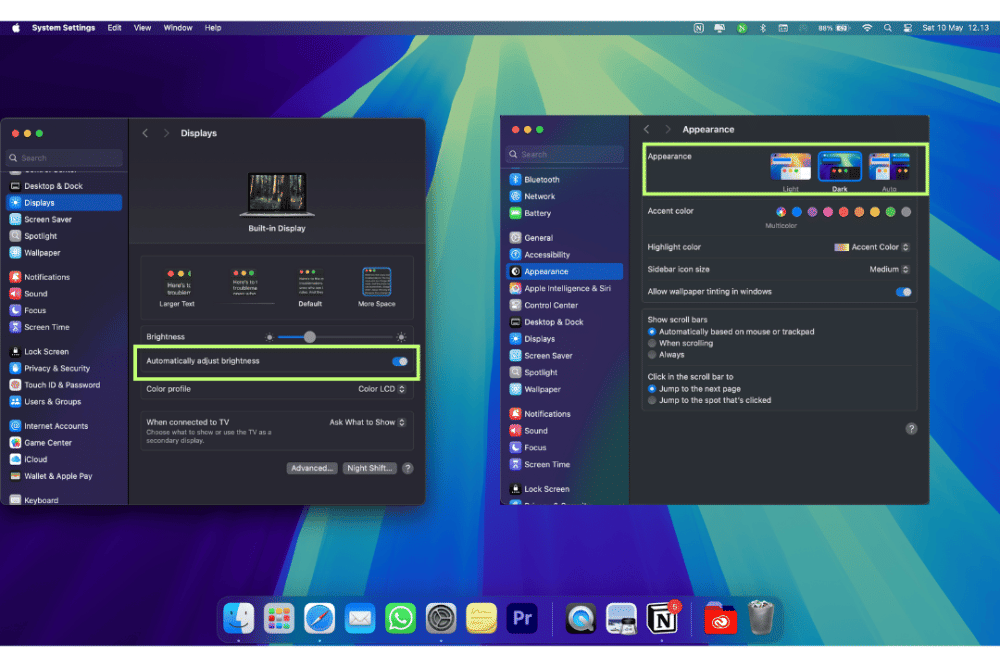Choose the blue accent color swatch
The image size is (1000, 667).
(797, 212)
